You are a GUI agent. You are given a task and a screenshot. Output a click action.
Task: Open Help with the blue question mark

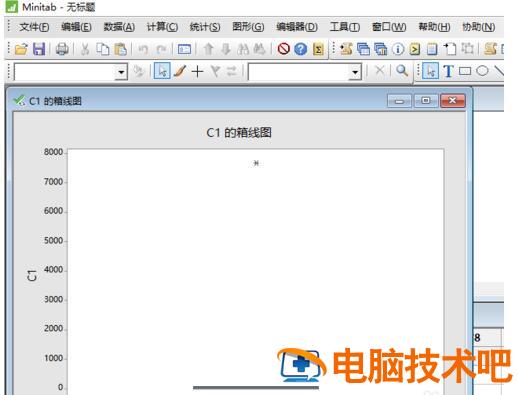301,49
